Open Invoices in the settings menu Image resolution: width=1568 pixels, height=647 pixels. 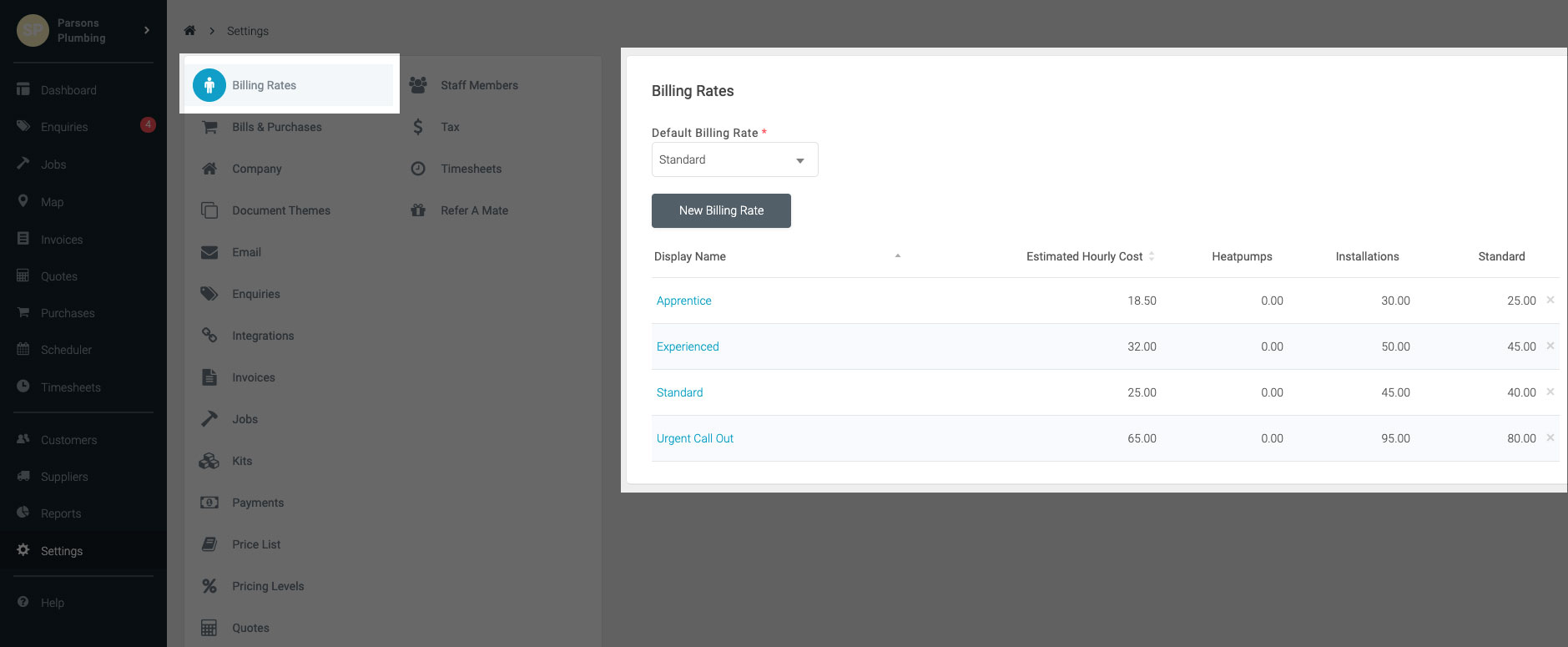(254, 377)
